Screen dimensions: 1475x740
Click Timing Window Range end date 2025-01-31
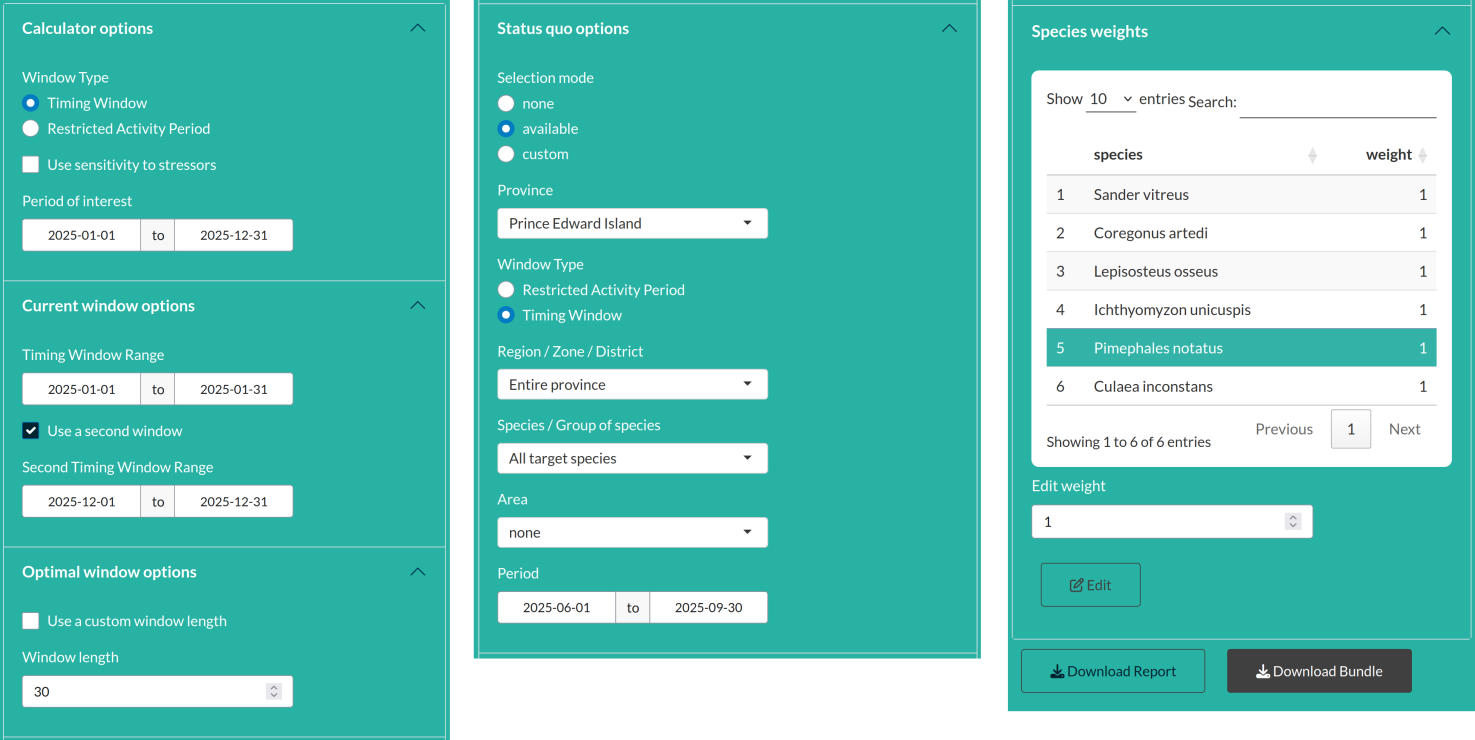(234, 389)
